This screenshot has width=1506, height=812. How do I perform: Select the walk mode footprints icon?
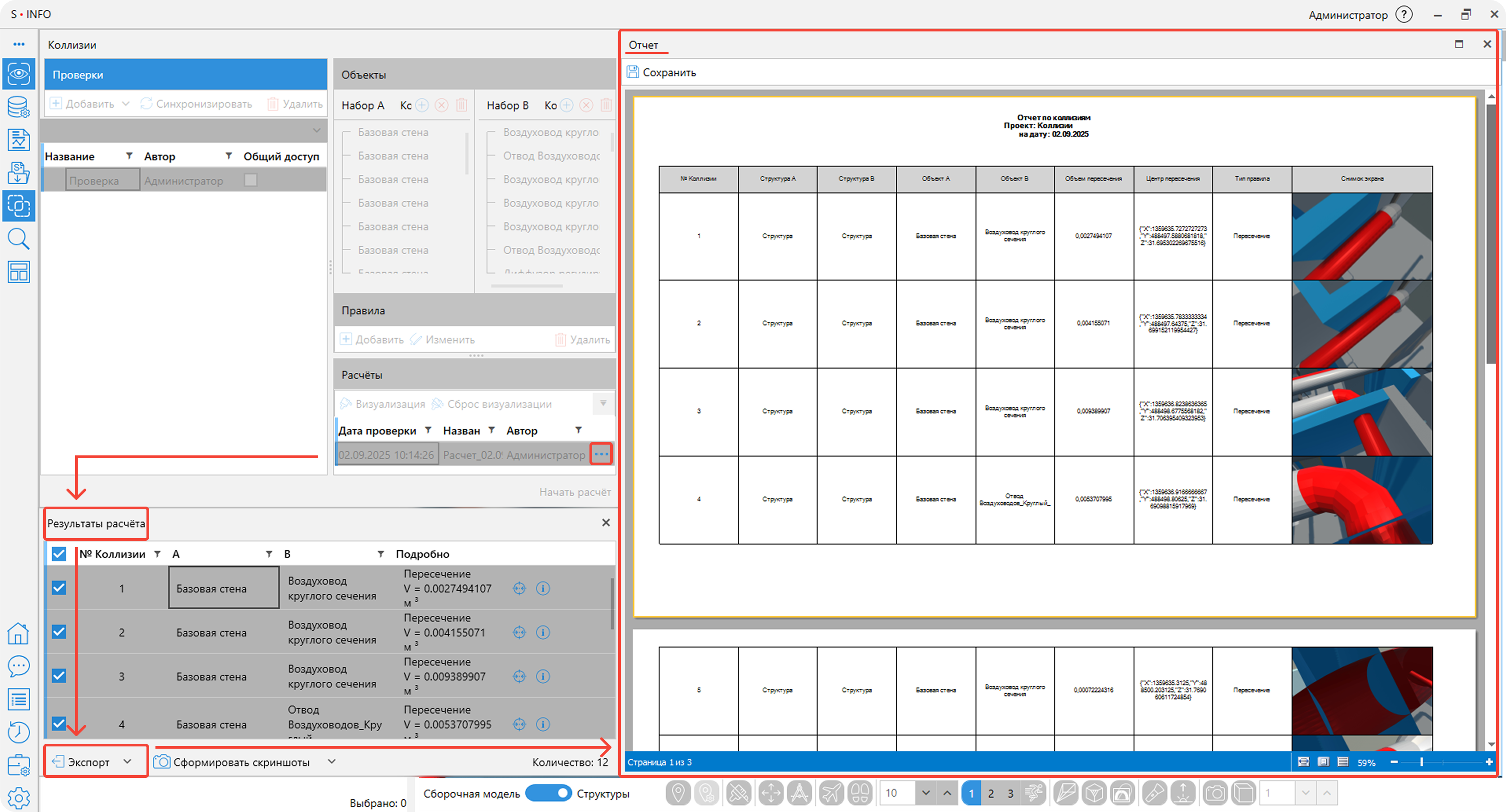860,793
